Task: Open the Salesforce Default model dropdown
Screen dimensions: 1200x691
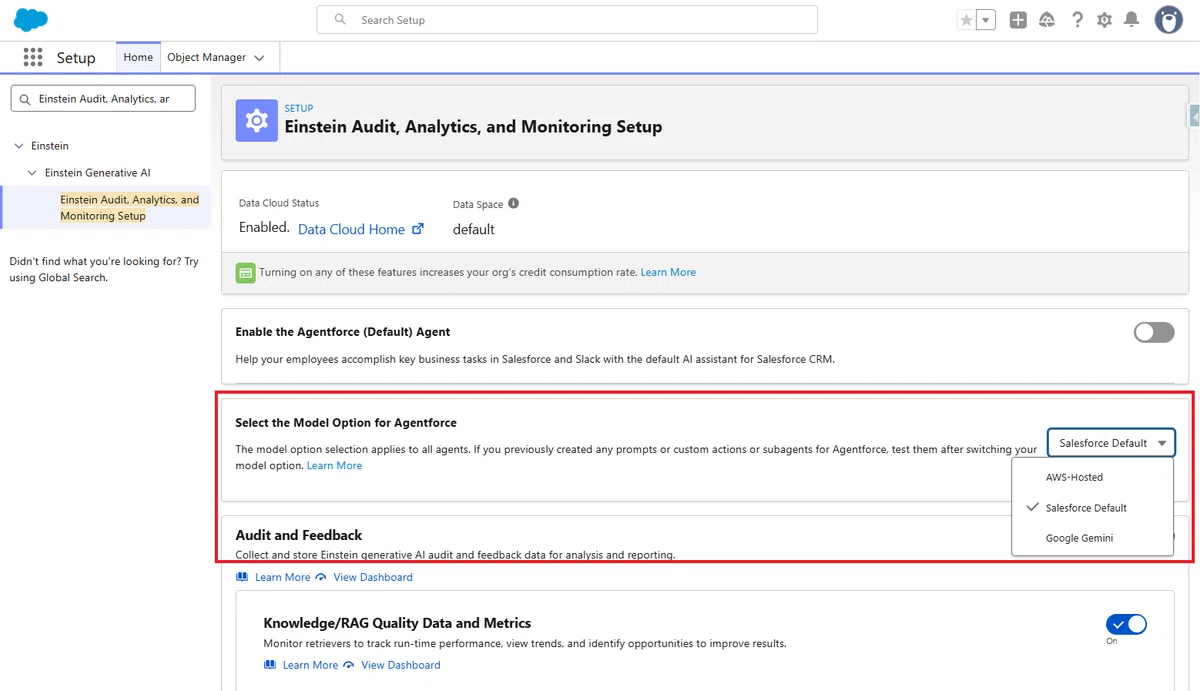Action: (1111, 443)
